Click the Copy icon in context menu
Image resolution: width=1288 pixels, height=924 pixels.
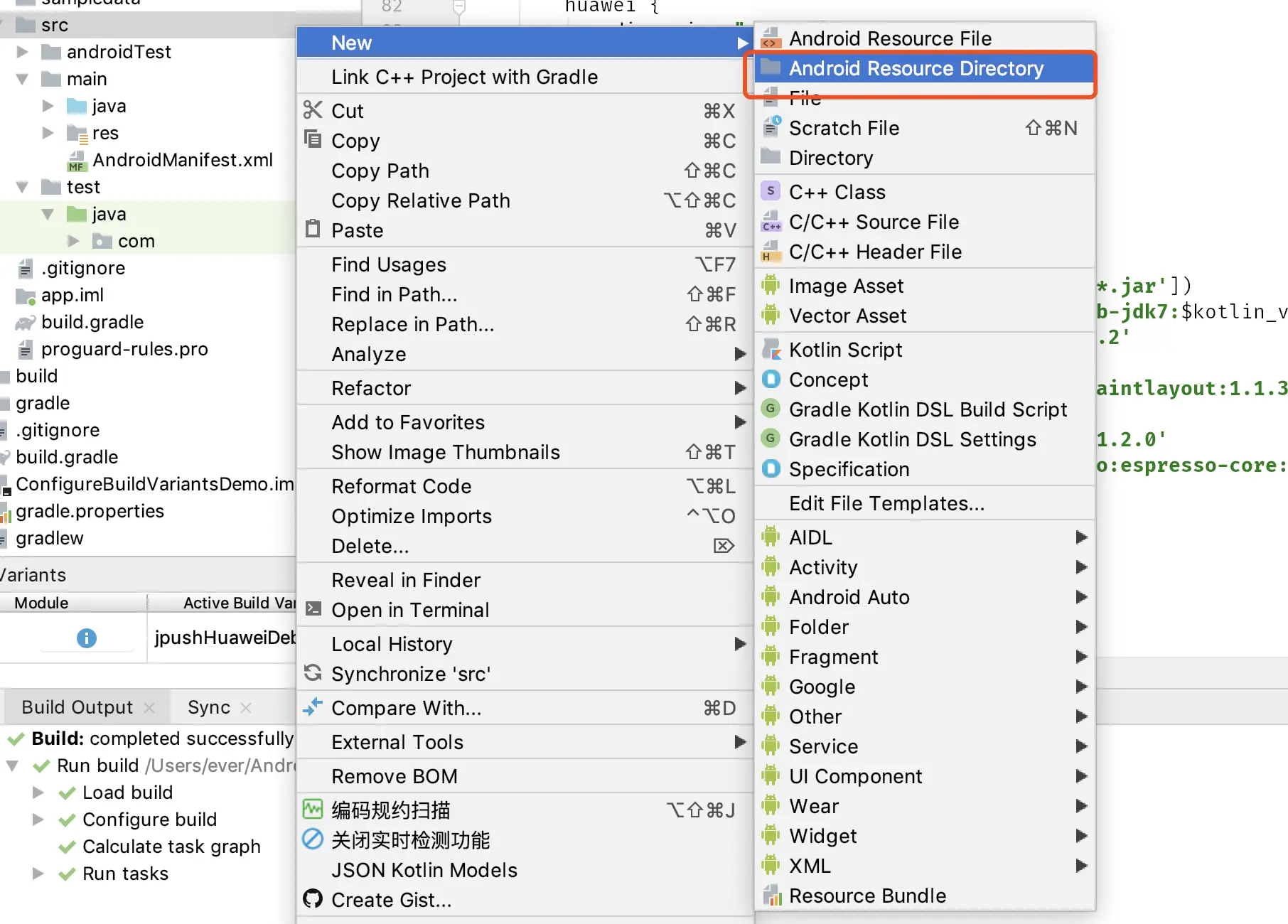pos(313,139)
